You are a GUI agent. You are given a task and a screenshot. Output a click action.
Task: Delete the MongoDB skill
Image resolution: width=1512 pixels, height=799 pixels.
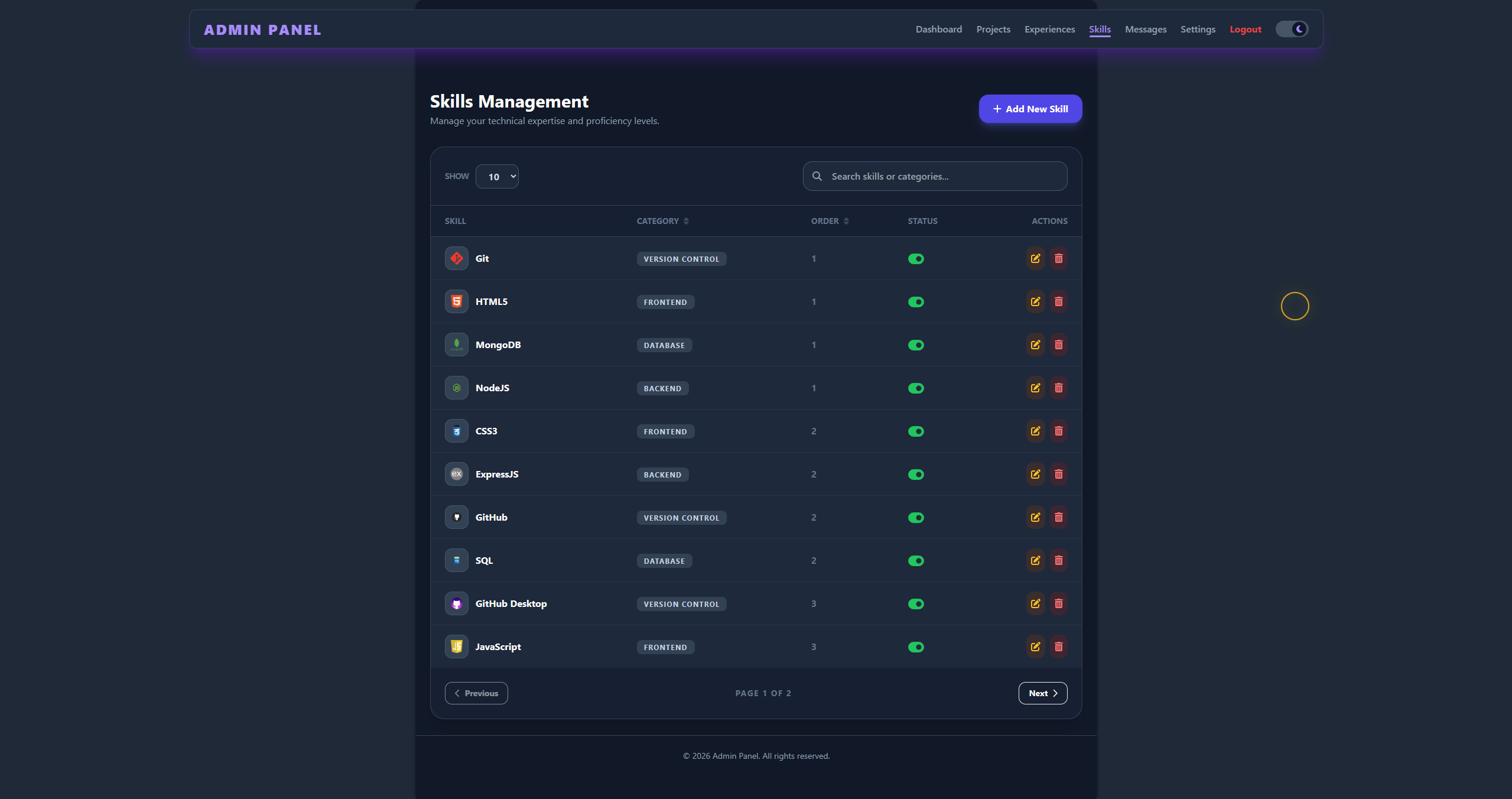tap(1058, 345)
